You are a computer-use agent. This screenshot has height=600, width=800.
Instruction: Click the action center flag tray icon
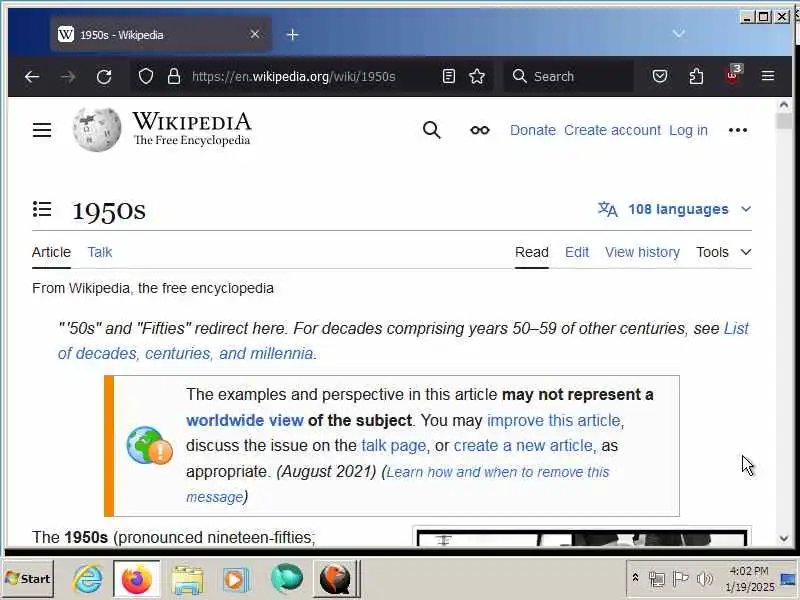click(x=680, y=579)
